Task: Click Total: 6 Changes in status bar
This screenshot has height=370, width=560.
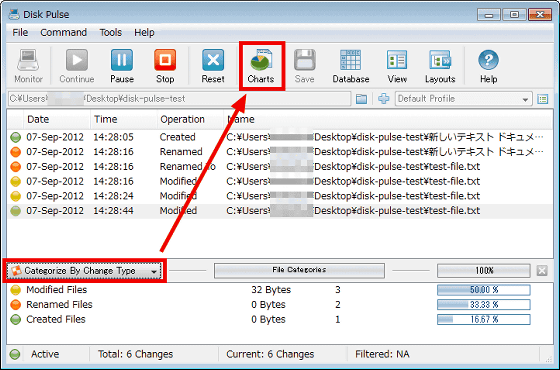Action: click(135, 354)
